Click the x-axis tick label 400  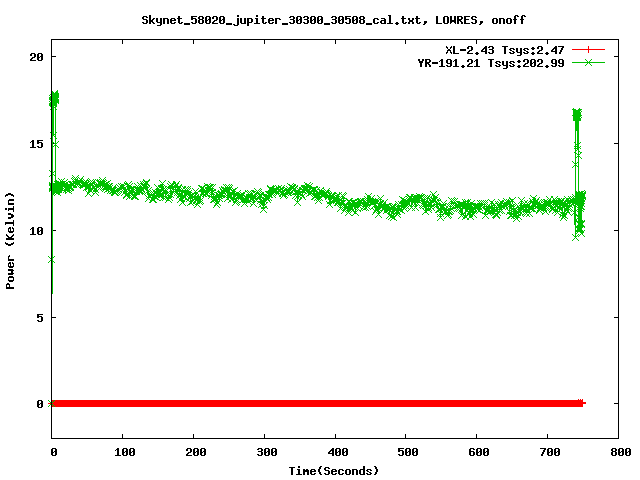pyautogui.click(x=338, y=452)
